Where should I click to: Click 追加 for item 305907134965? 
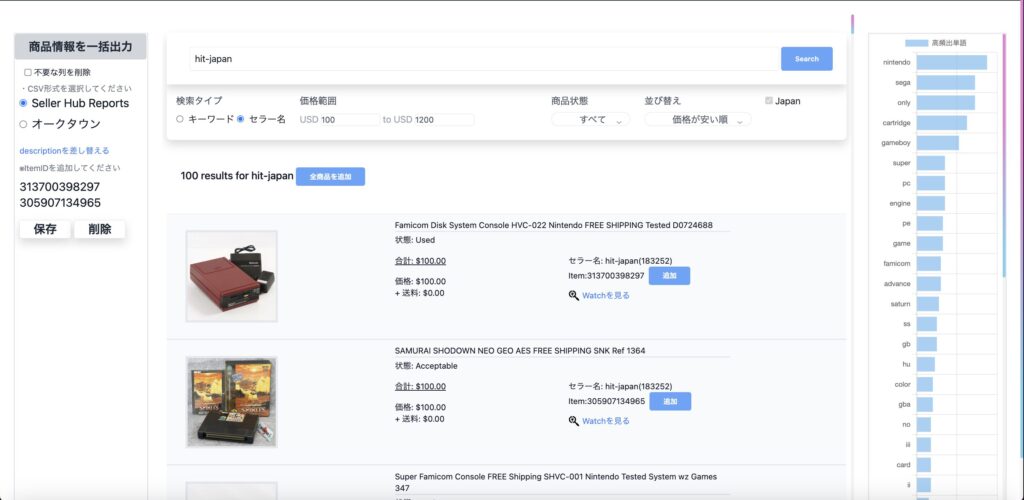tap(670, 401)
